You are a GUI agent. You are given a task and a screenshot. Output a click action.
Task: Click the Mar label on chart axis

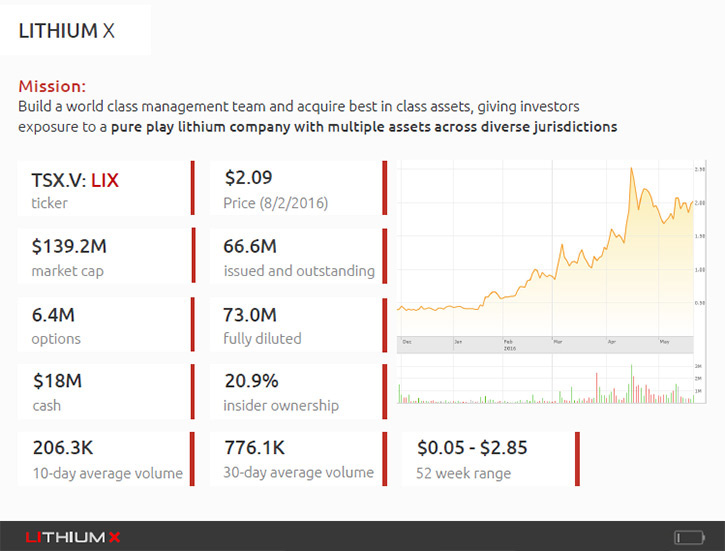(x=558, y=342)
